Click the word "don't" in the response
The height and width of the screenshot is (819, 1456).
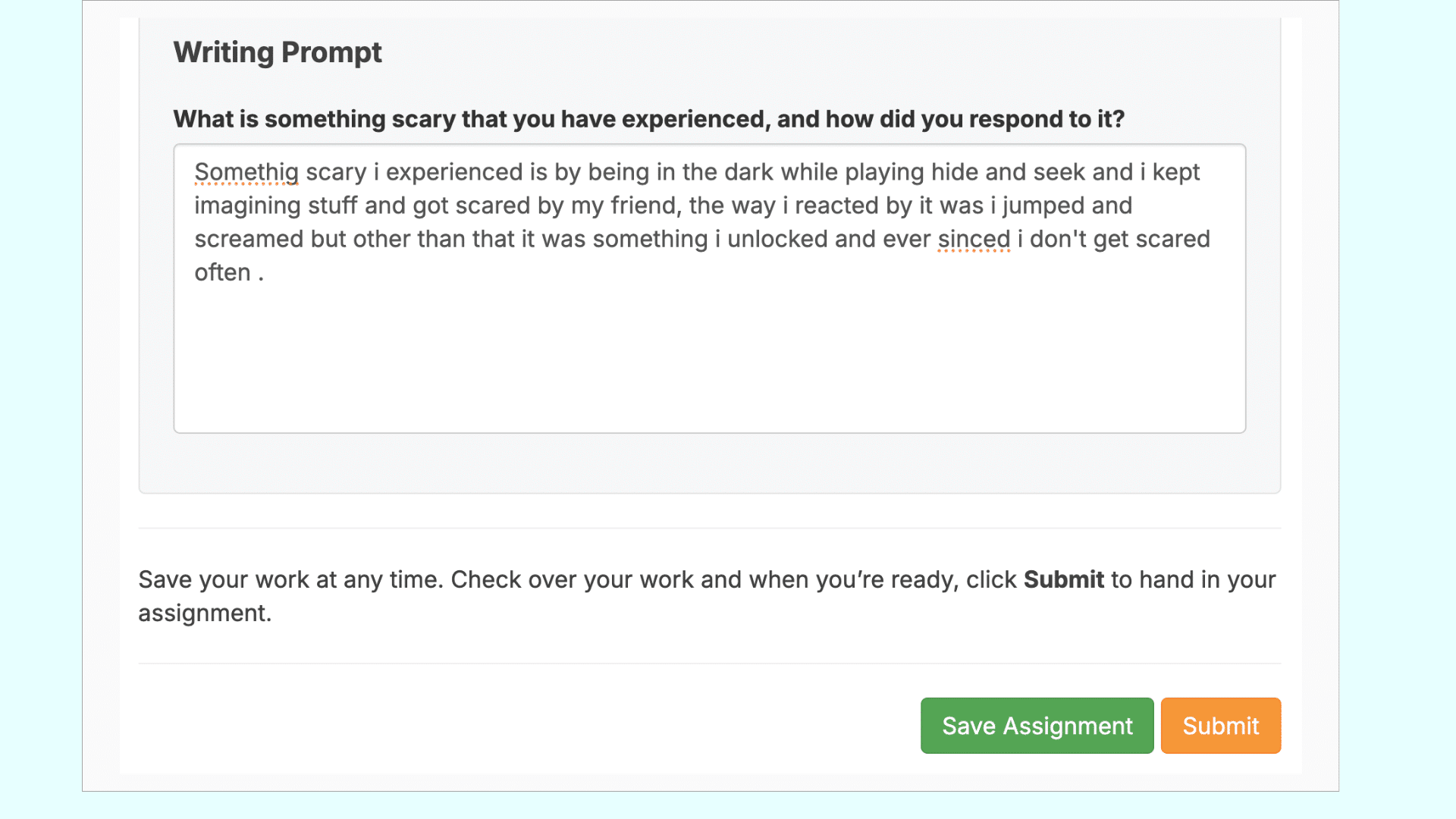coord(1058,239)
